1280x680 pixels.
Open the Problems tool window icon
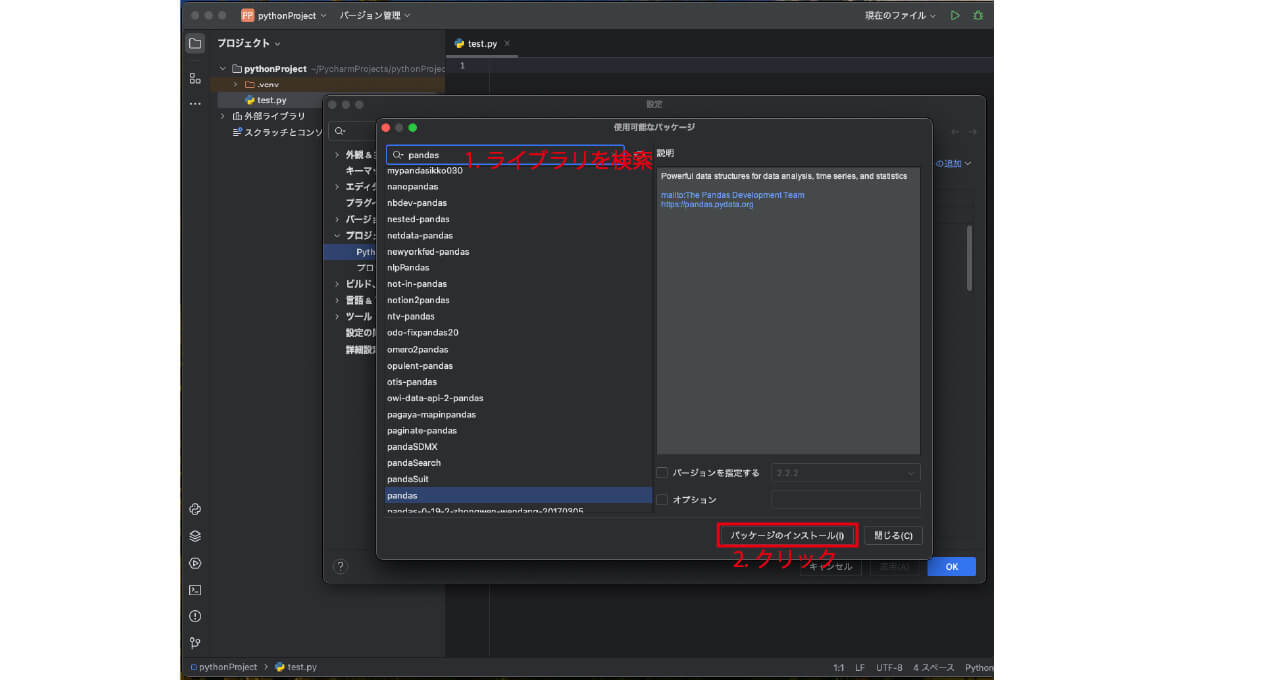click(x=195, y=616)
